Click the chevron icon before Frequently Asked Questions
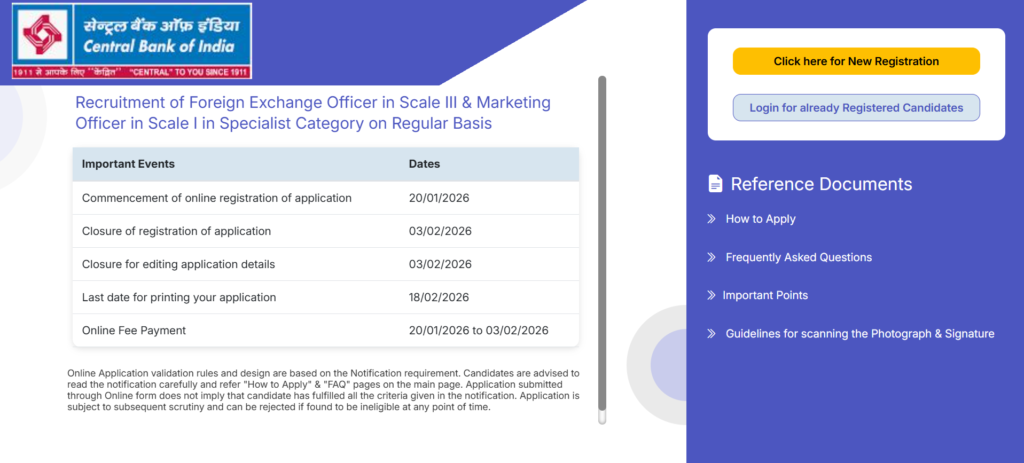 711,257
